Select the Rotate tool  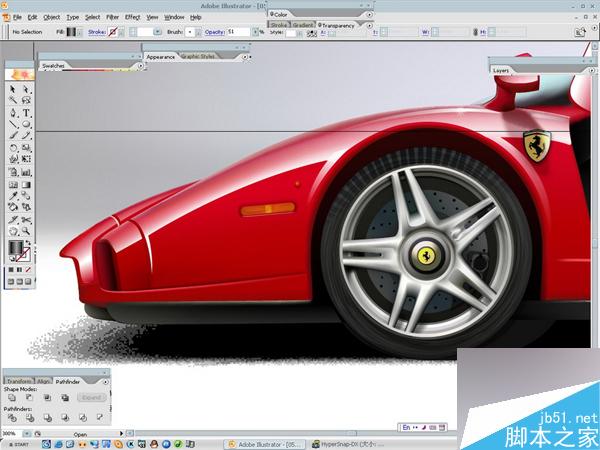13,148
